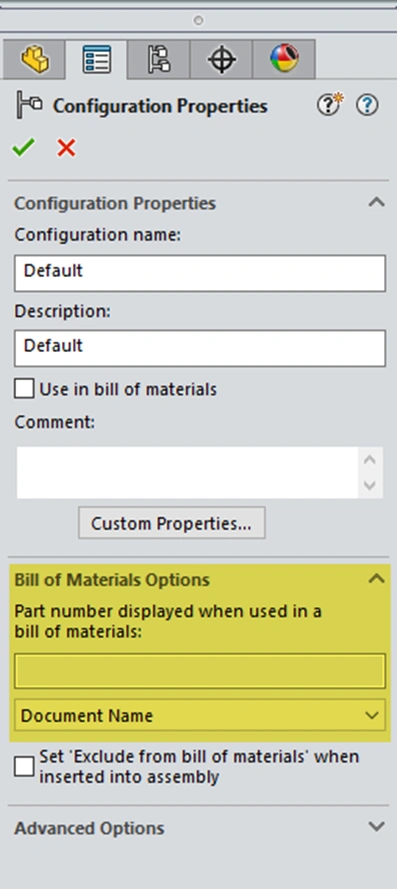Screen dimensions: 397x889
Task: Cancel with the red X icon
Action: pos(66,148)
